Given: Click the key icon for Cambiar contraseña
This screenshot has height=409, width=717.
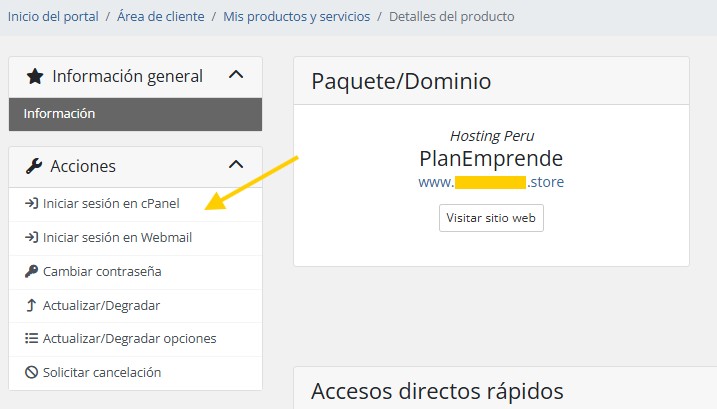Looking at the screenshot, I should [x=31, y=271].
